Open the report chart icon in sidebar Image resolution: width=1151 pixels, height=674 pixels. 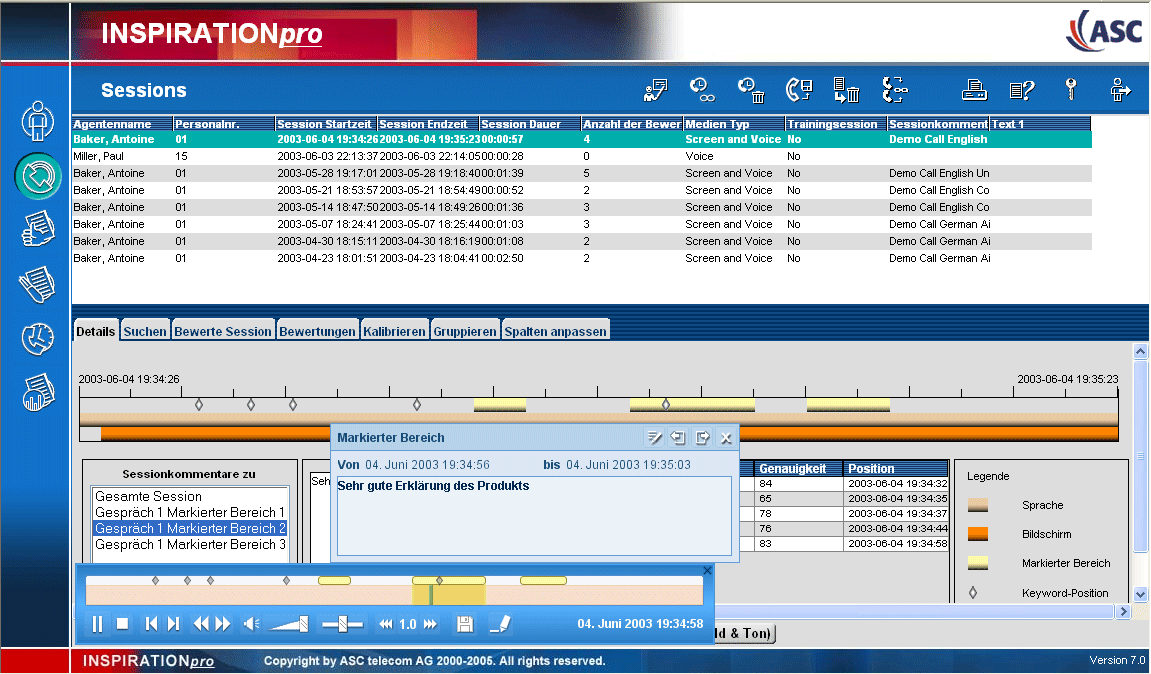39,392
